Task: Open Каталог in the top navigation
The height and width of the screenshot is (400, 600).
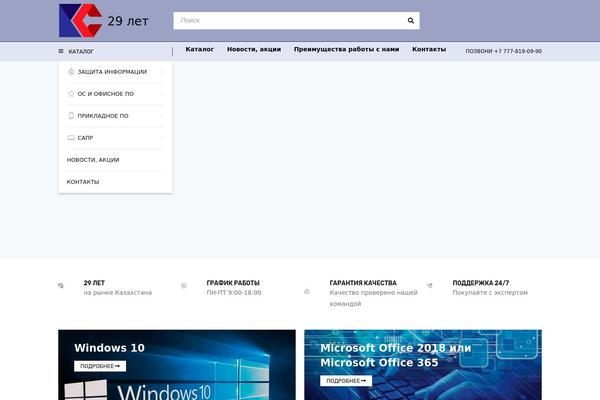Action: click(x=199, y=49)
